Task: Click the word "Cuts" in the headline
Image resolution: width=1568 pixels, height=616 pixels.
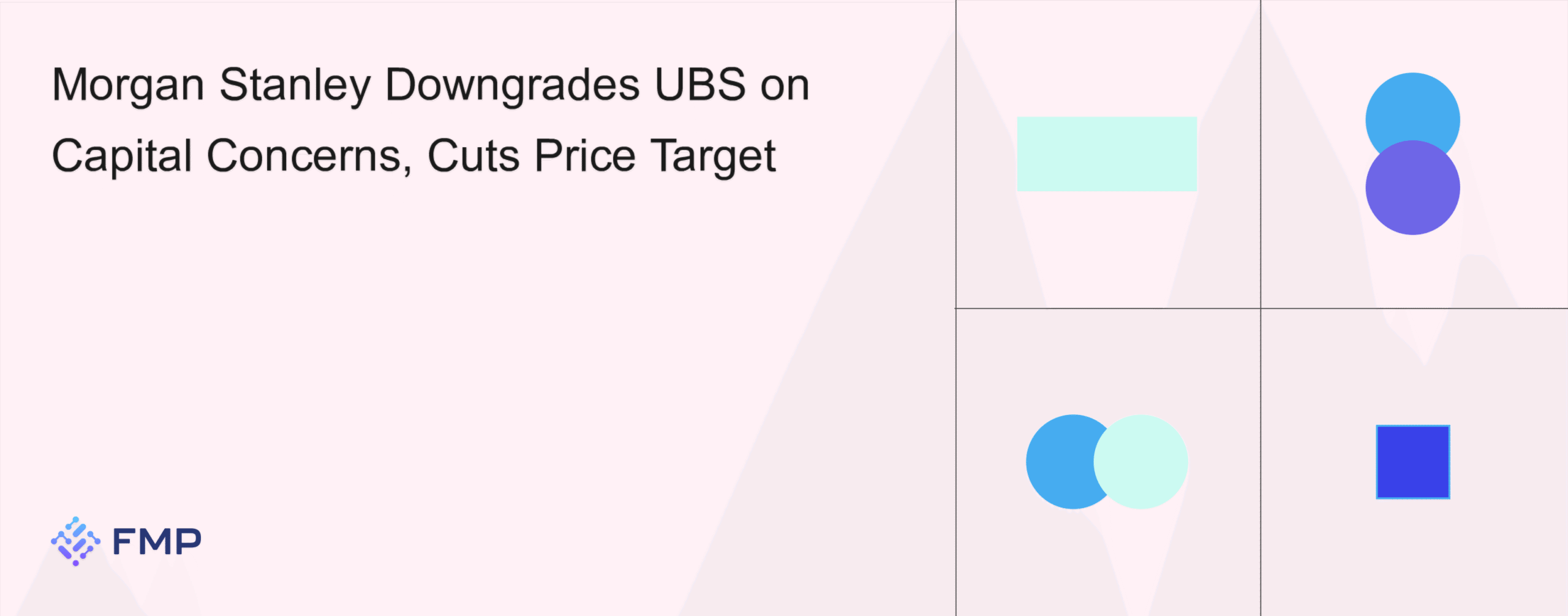Action: coord(473,156)
